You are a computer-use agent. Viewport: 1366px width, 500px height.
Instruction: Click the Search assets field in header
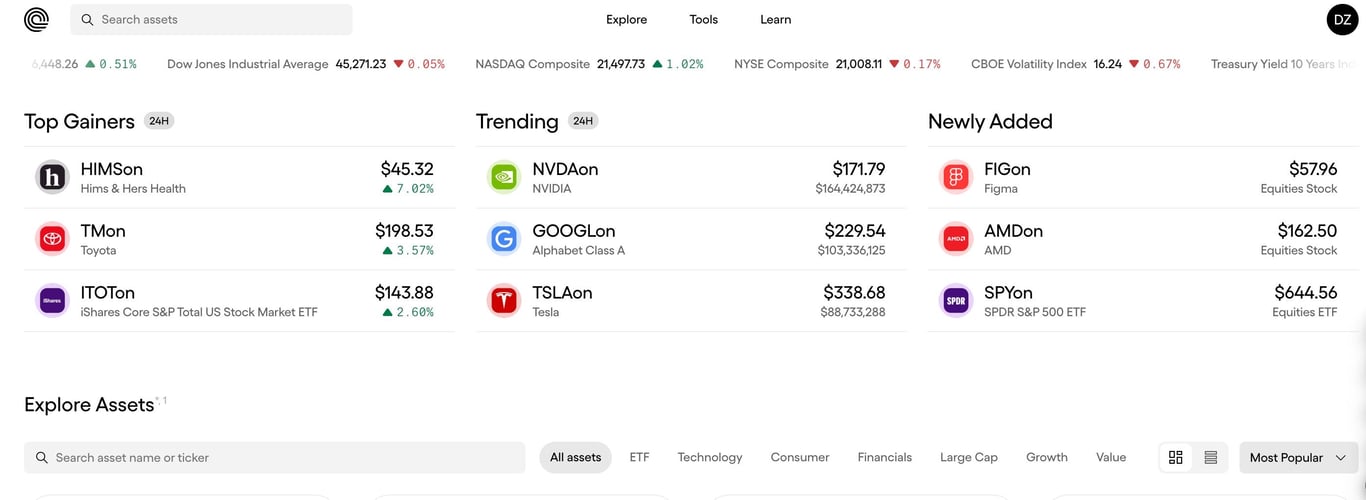pyautogui.click(x=211, y=20)
